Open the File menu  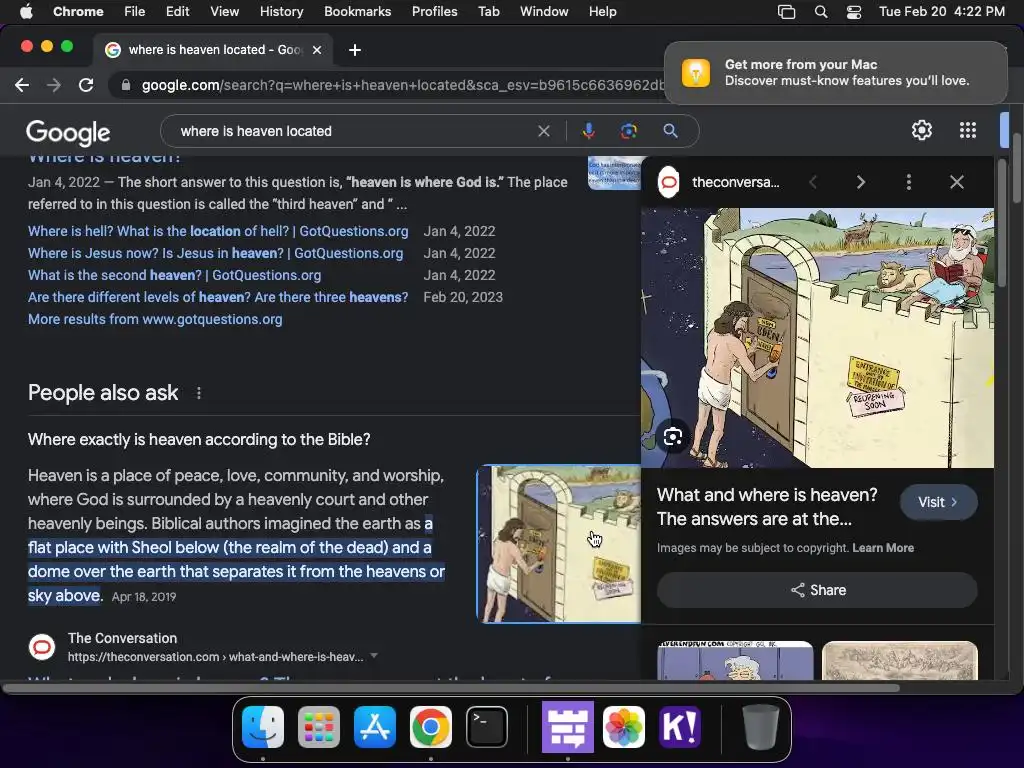135,12
